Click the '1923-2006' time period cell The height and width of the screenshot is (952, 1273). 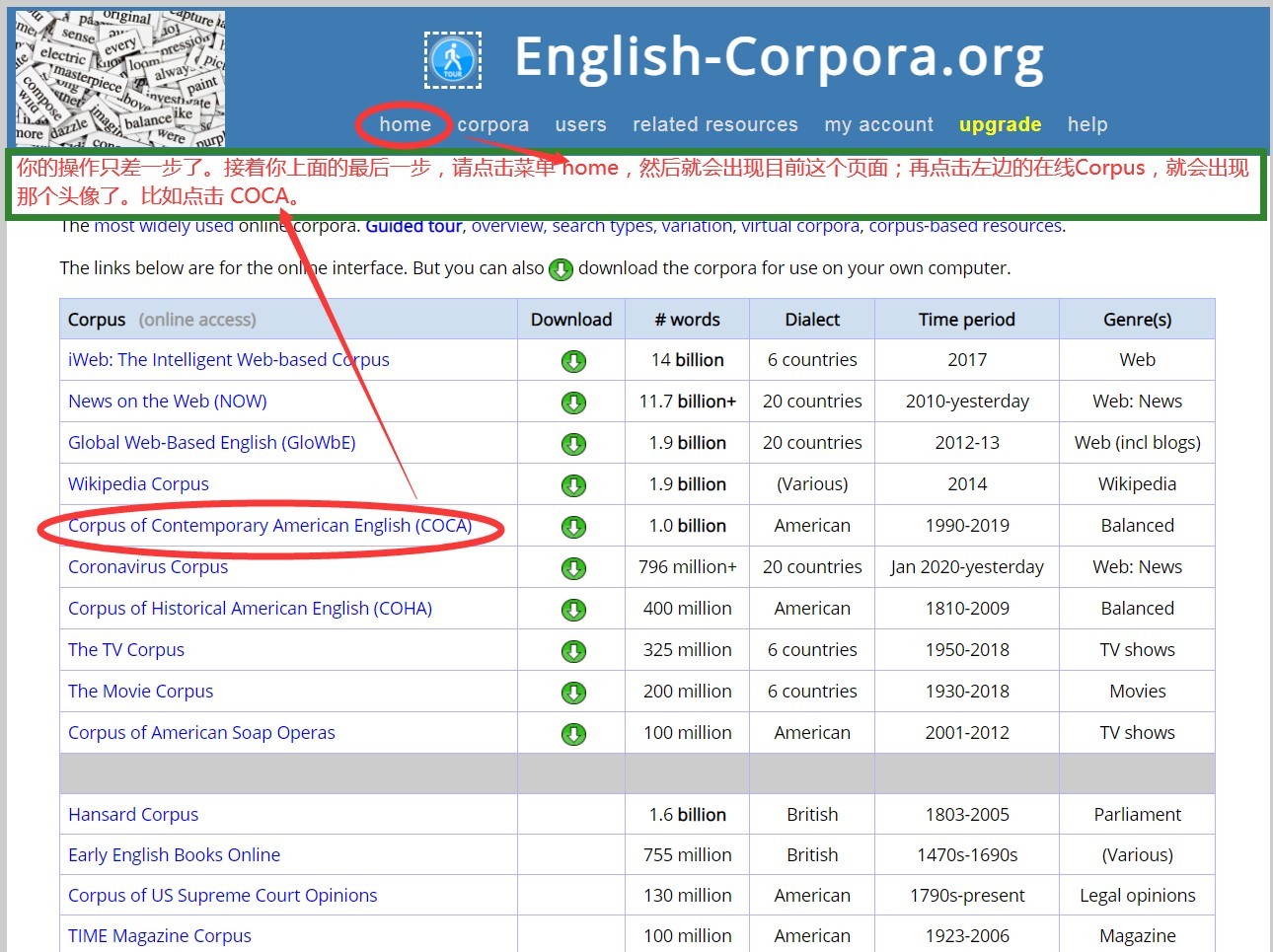(967, 936)
